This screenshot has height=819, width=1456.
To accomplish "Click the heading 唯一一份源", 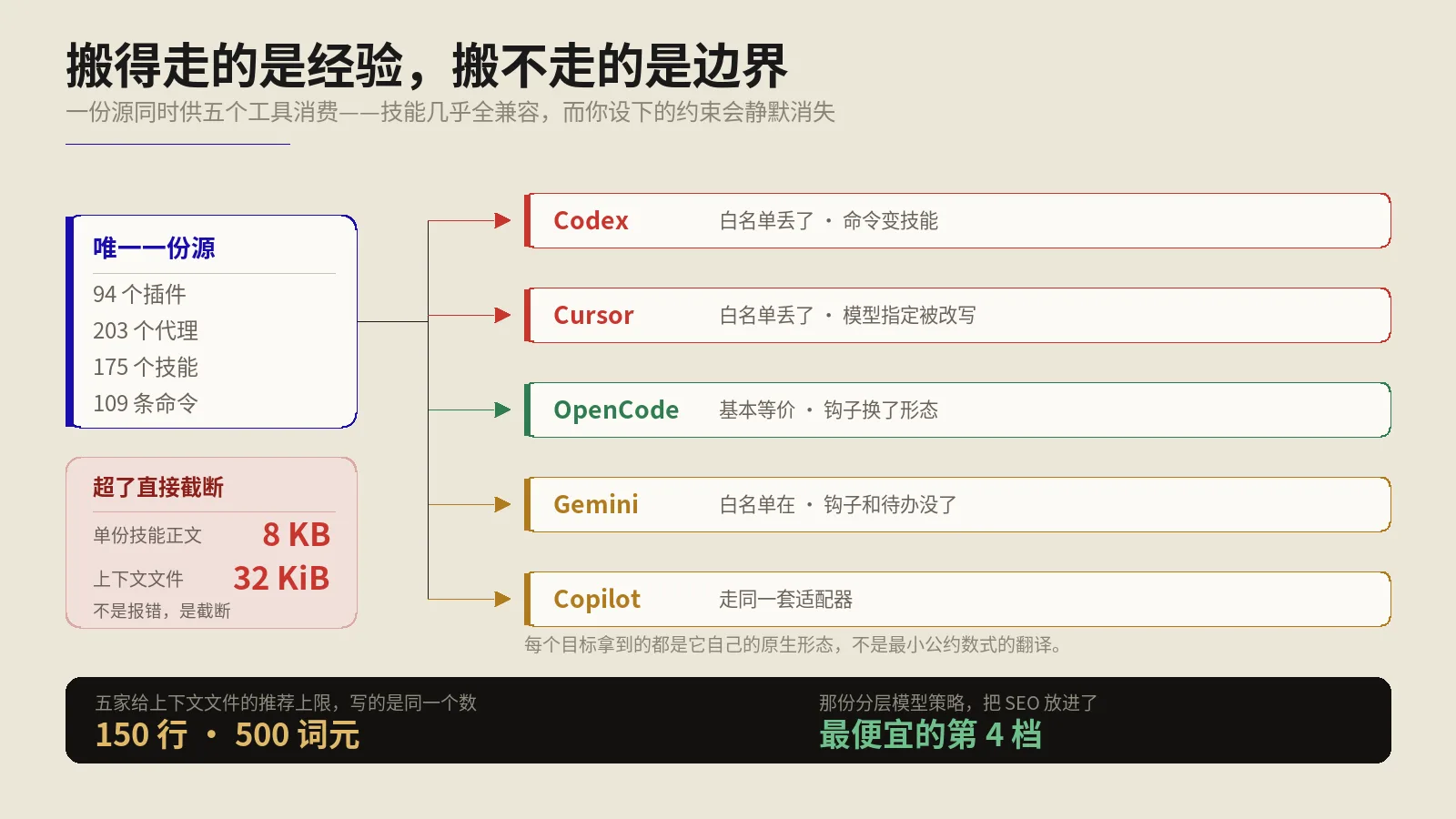I will point(154,248).
